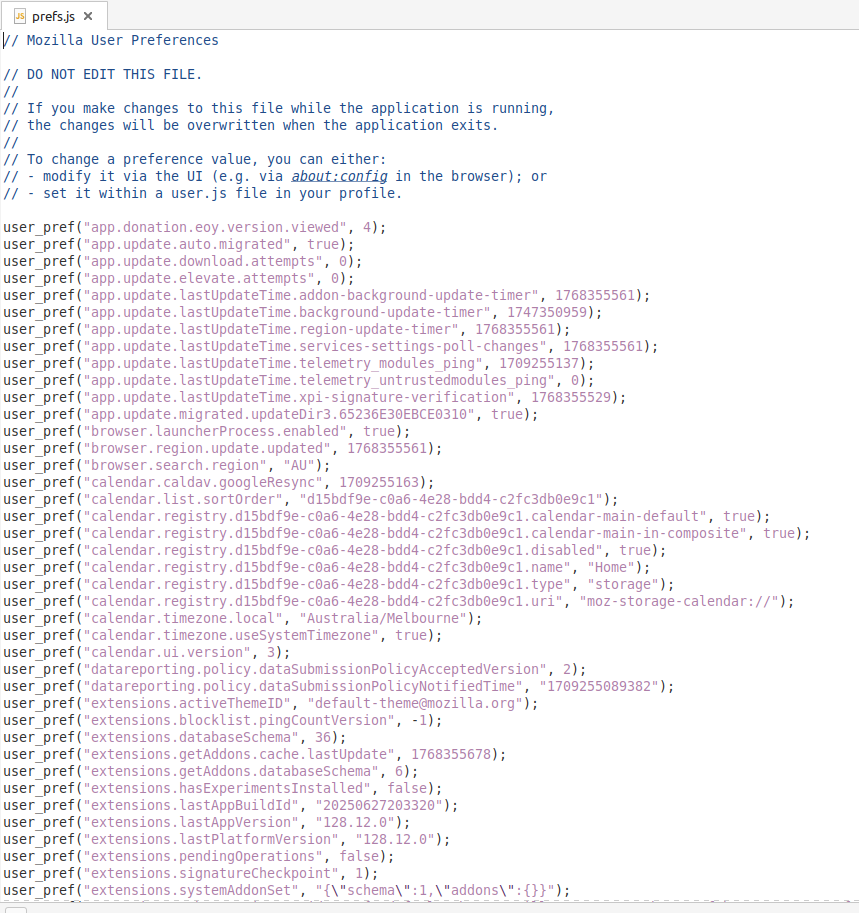Image resolution: width=859 pixels, height=913 pixels.
Task: Click the app.donation.eoy.version.viewed preference string
Action: click(x=215, y=227)
